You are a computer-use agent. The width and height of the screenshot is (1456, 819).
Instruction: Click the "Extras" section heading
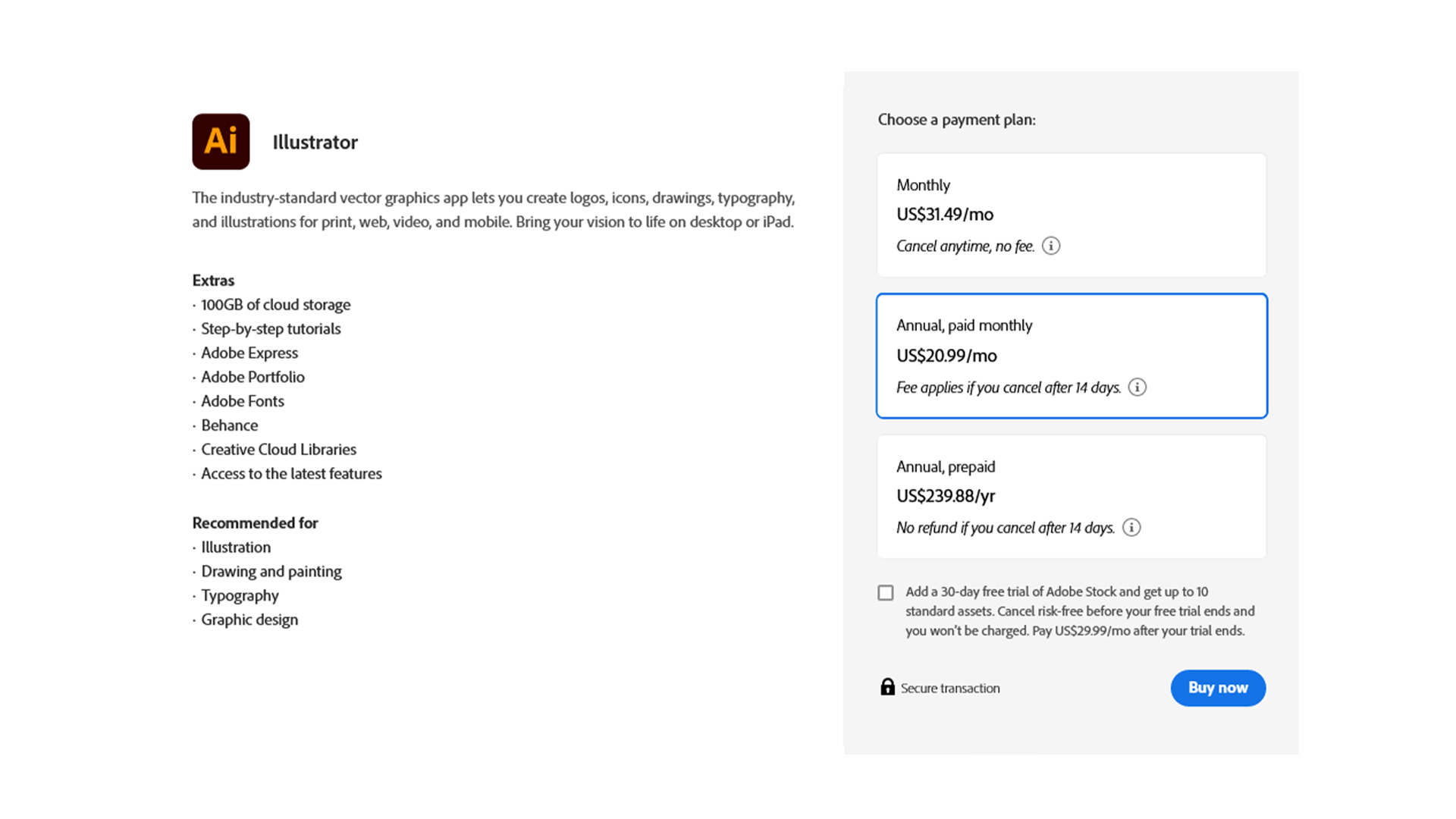213,281
